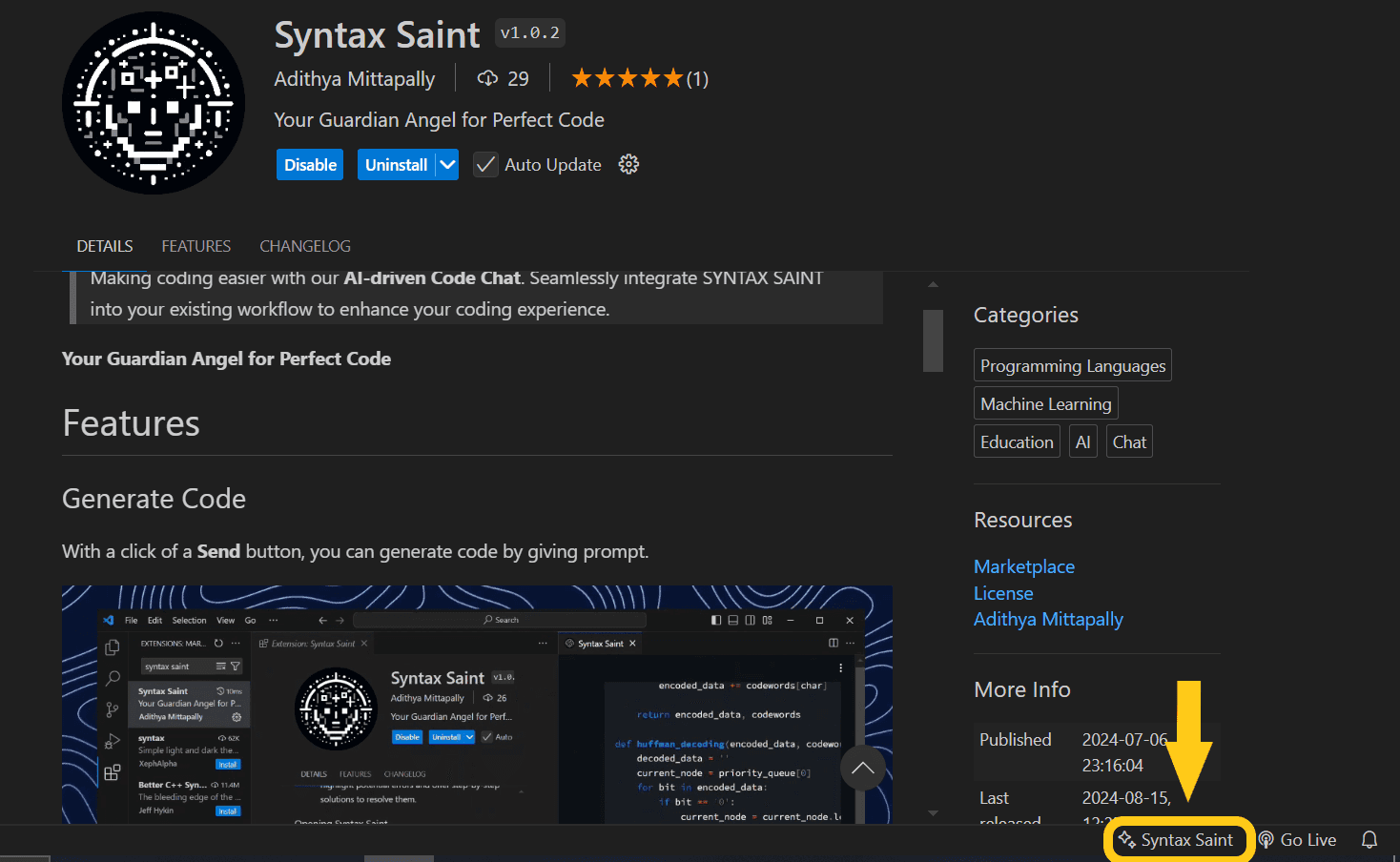Click the Published date 2024-07-06
Screen dimensions: 1400x862
[x=1124, y=752]
